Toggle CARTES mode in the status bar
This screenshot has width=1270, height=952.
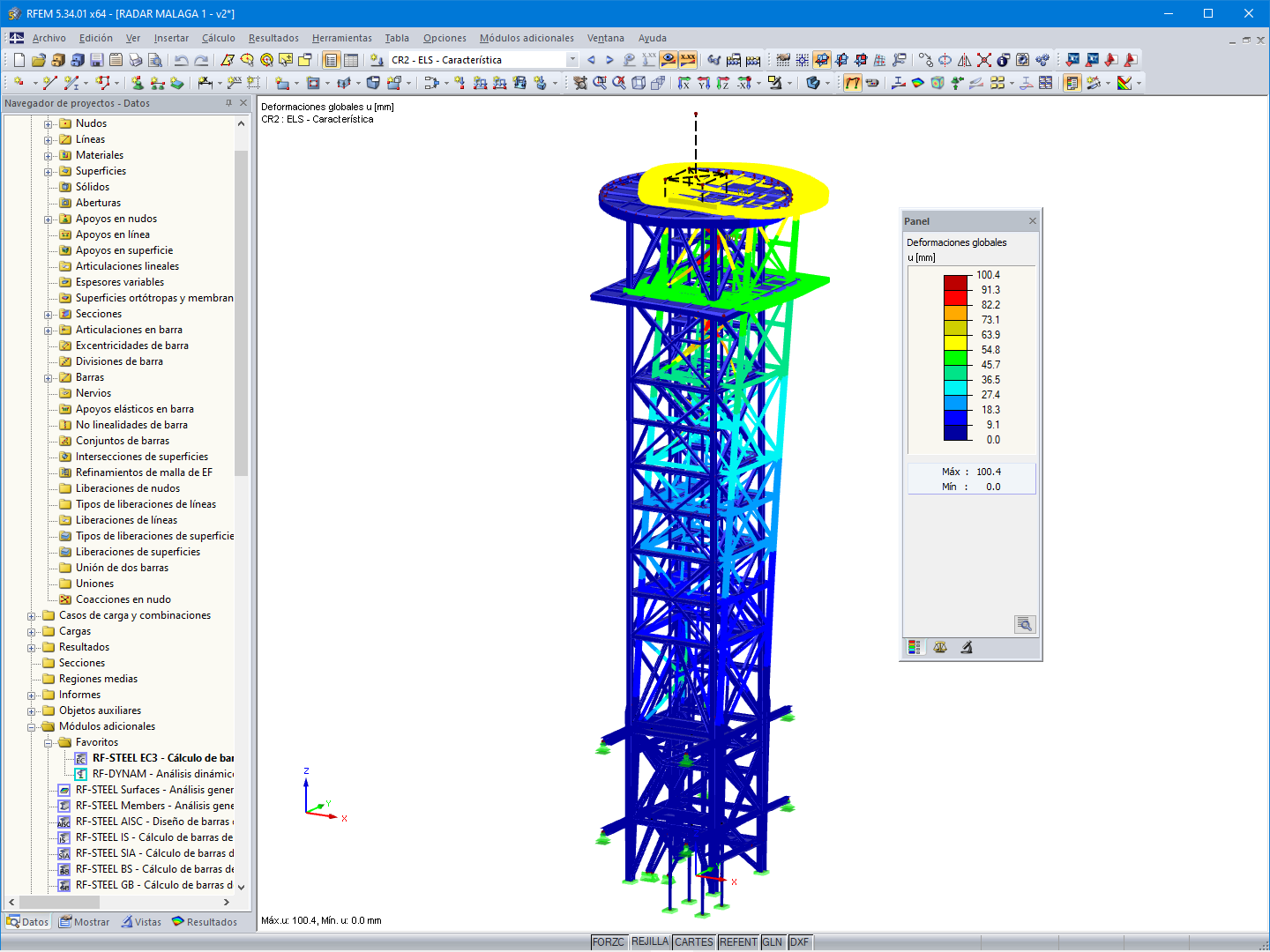(x=694, y=941)
